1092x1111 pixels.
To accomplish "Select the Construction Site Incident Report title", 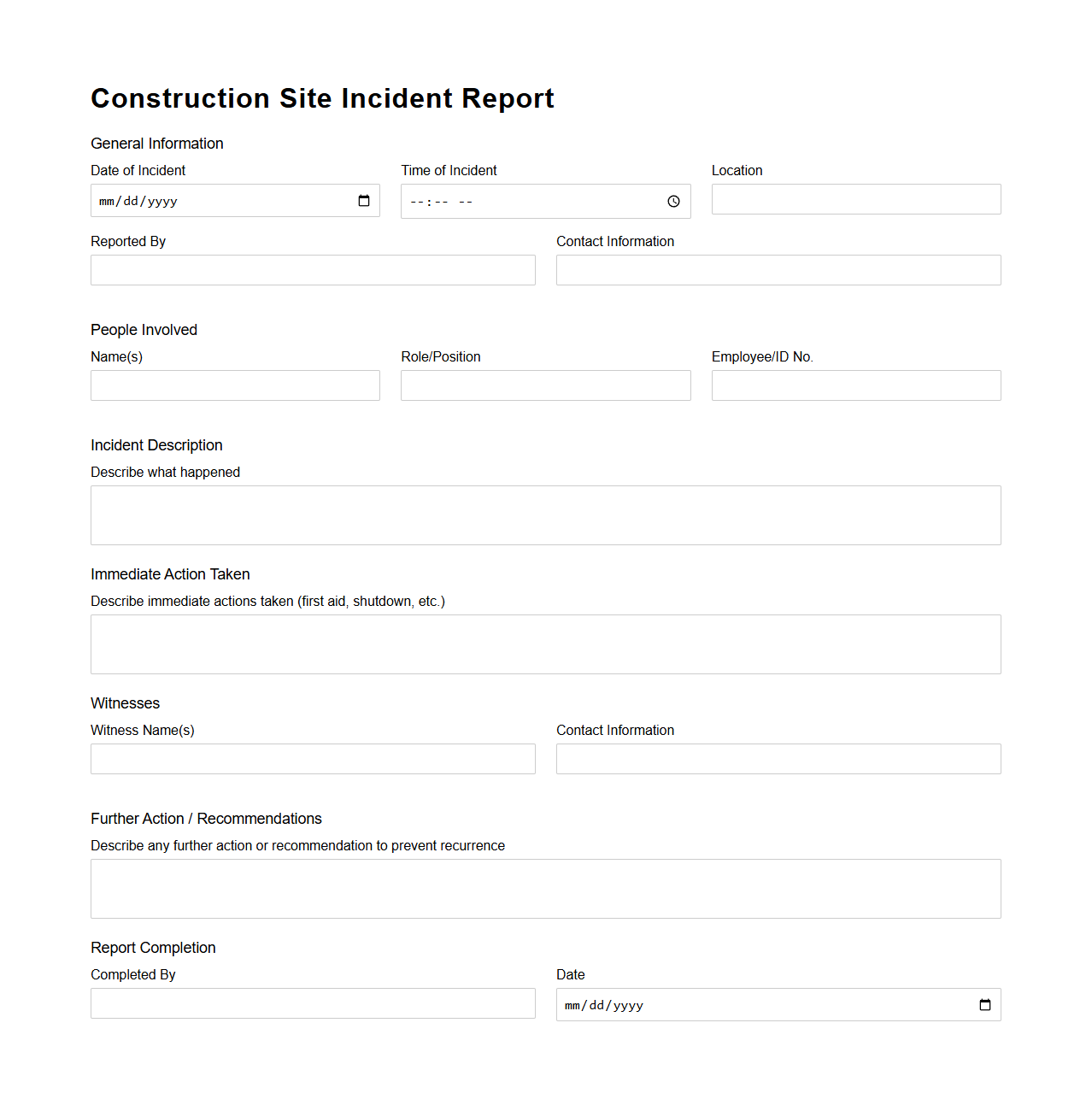I will (x=322, y=98).
